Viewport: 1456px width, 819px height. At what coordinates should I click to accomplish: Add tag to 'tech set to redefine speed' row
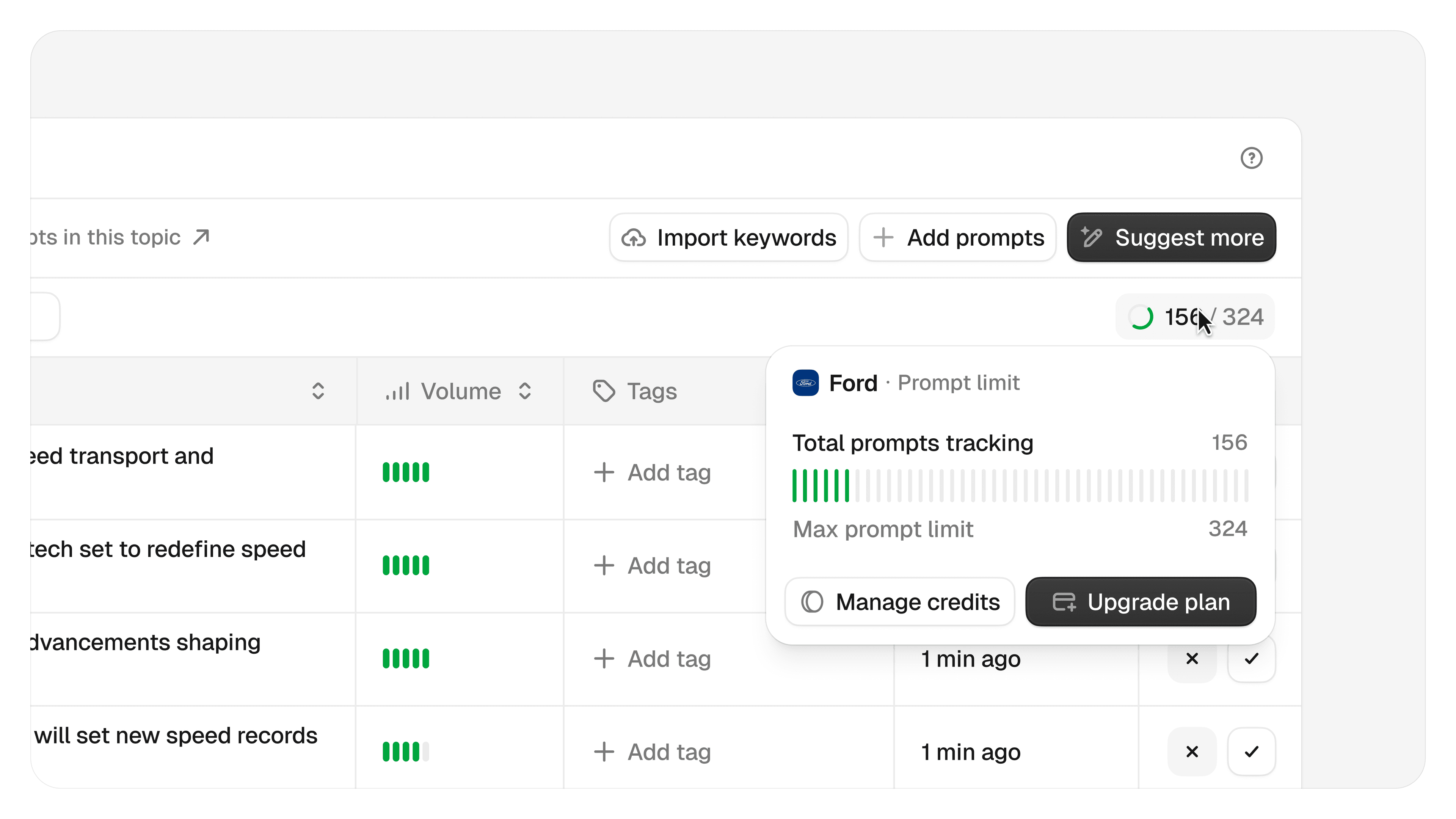(652, 566)
